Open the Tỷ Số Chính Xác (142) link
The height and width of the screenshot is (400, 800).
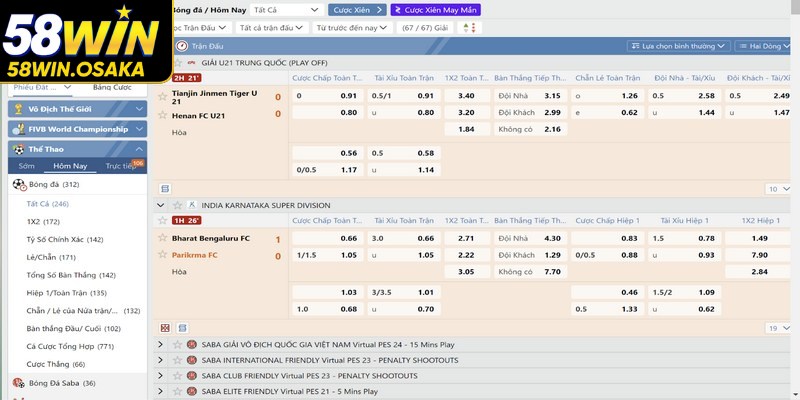pyautogui.click(x=64, y=239)
